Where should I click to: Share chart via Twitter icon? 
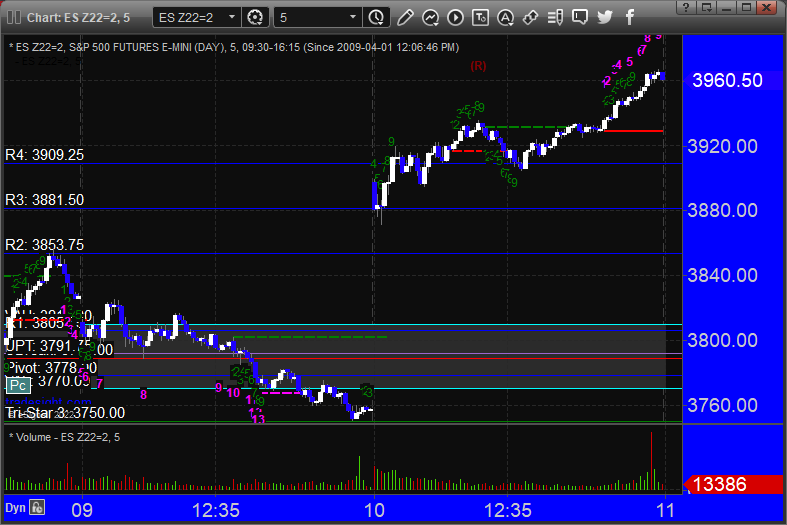pos(605,18)
